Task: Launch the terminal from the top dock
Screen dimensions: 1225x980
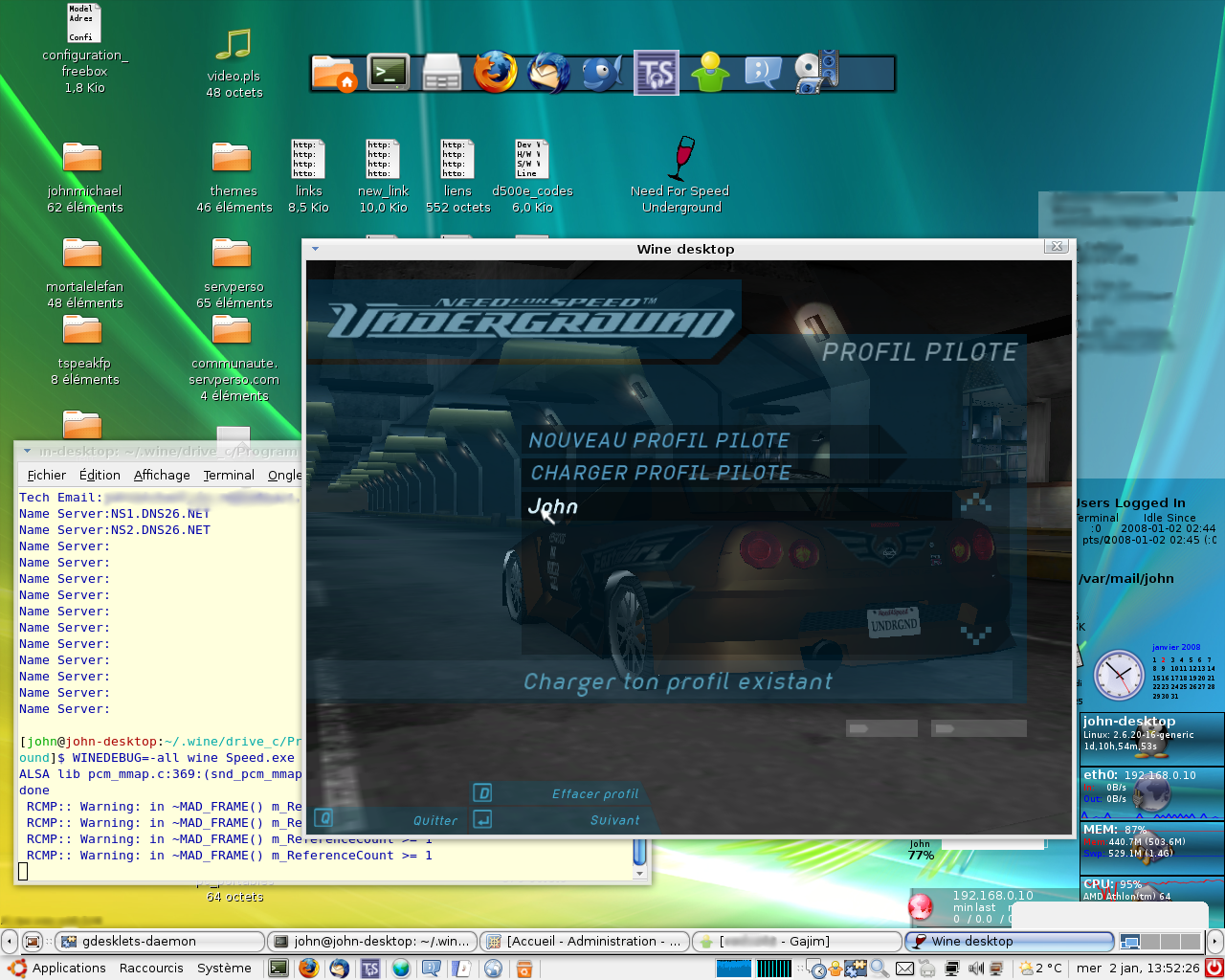Action: click(x=389, y=73)
